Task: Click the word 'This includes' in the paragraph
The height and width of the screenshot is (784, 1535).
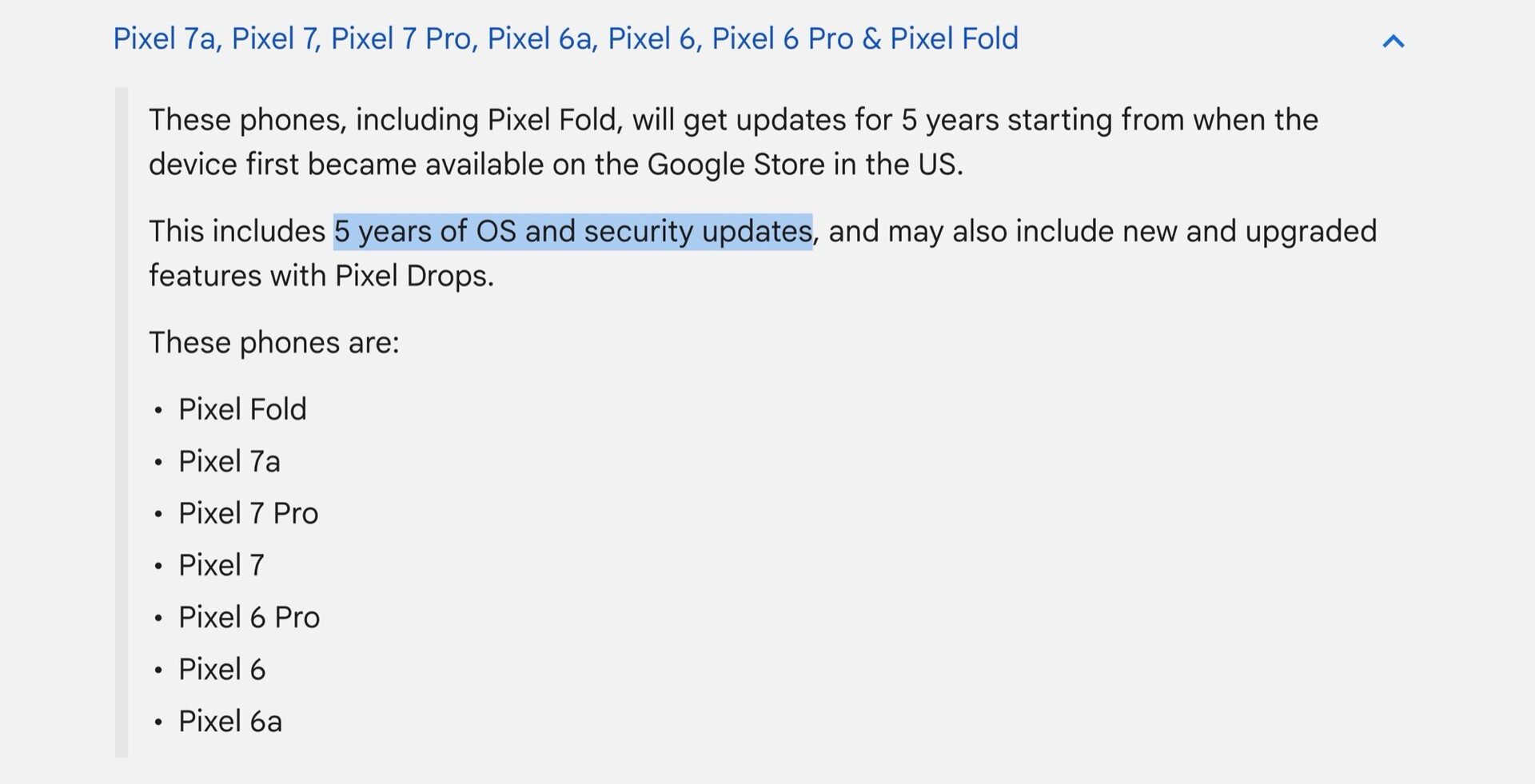Action: coord(237,232)
